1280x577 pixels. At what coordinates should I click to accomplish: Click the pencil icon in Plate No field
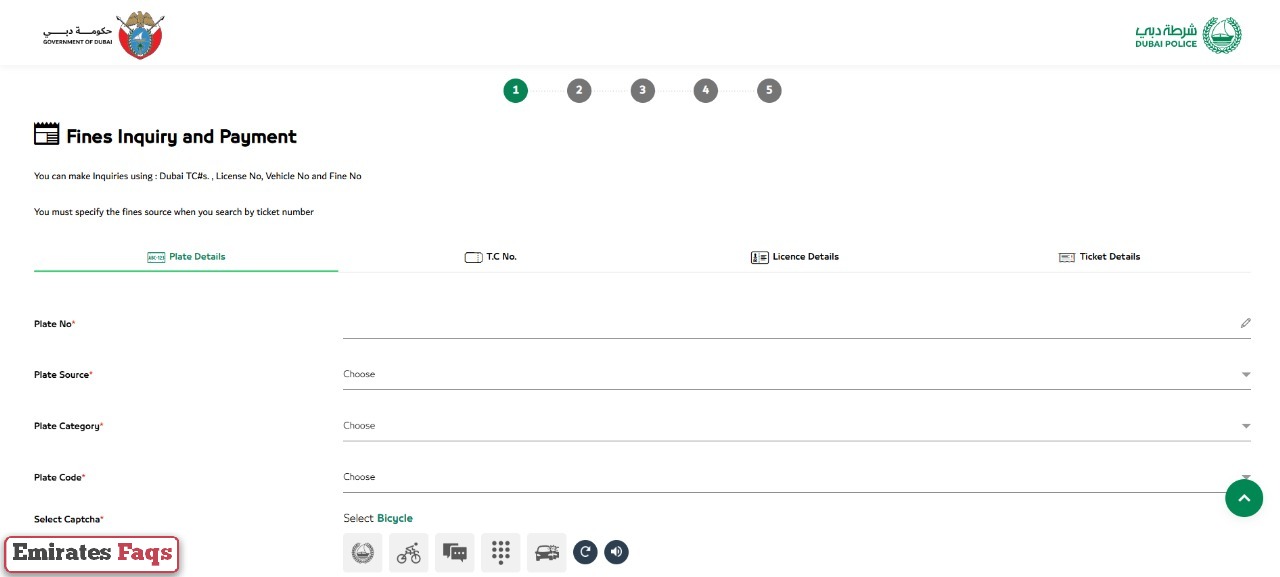tap(1245, 323)
